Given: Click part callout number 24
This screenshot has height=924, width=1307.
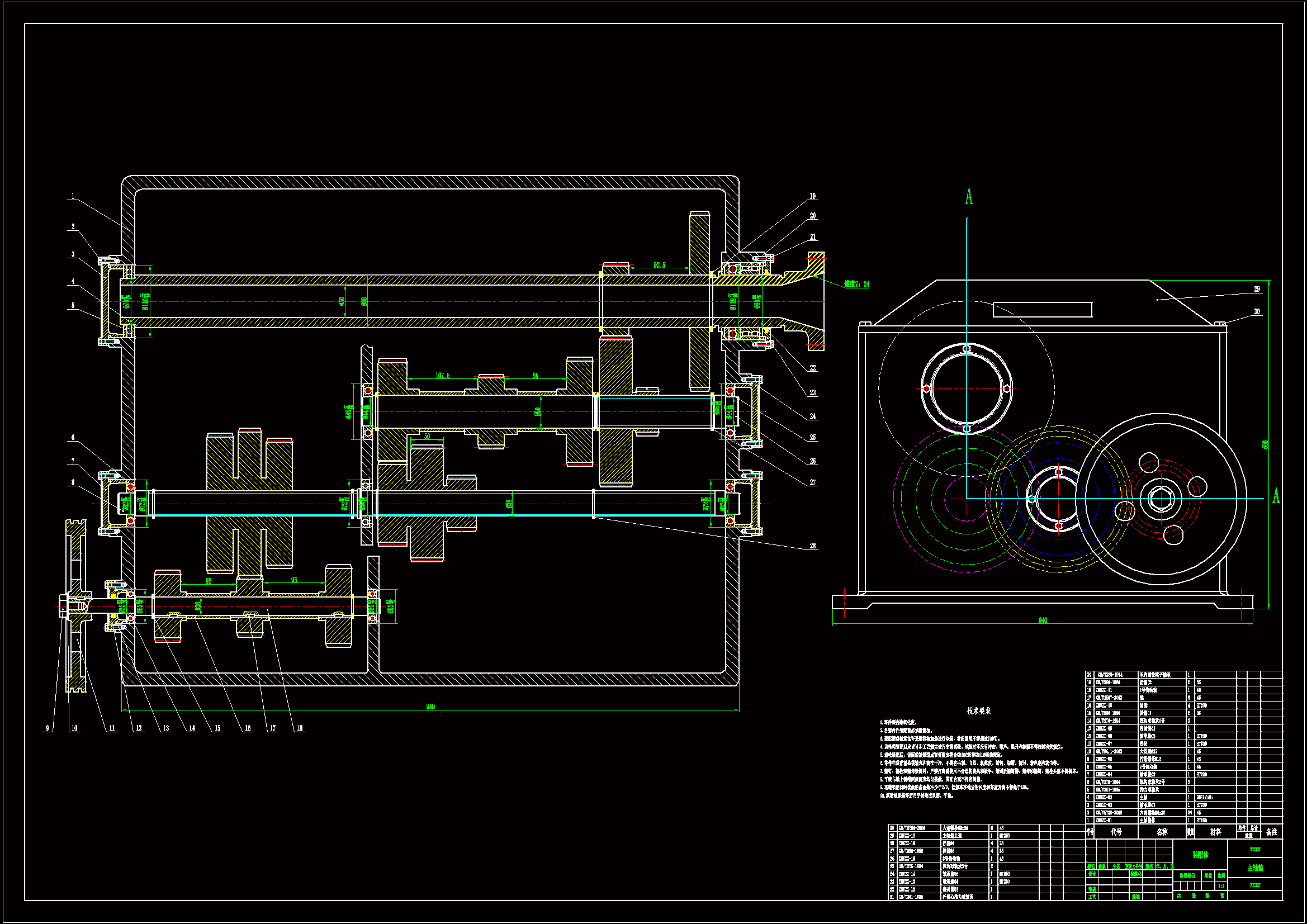Looking at the screenshot, I should pyautogui.click(x=813, y=417).
